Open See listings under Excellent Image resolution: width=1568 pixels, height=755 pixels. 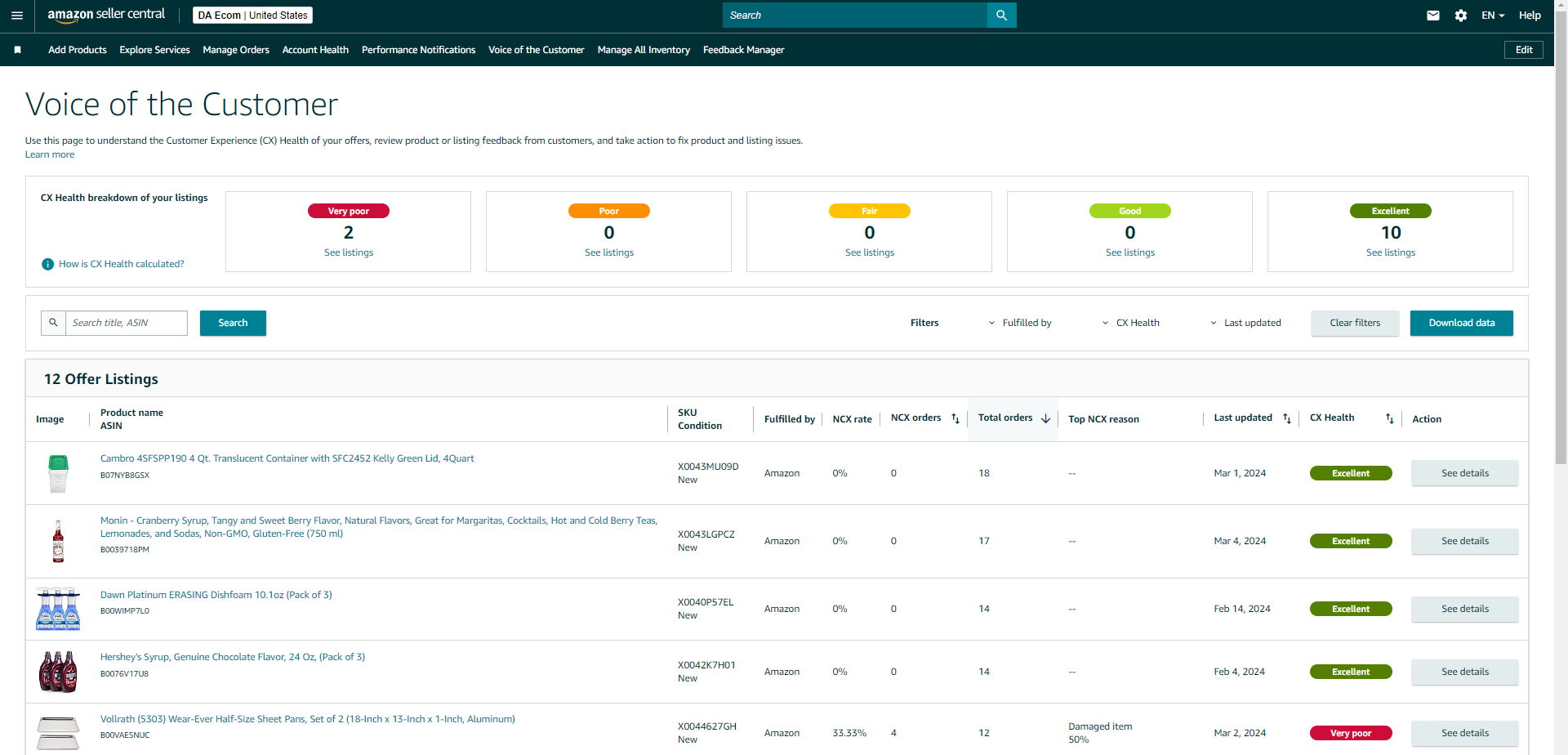1391,252
